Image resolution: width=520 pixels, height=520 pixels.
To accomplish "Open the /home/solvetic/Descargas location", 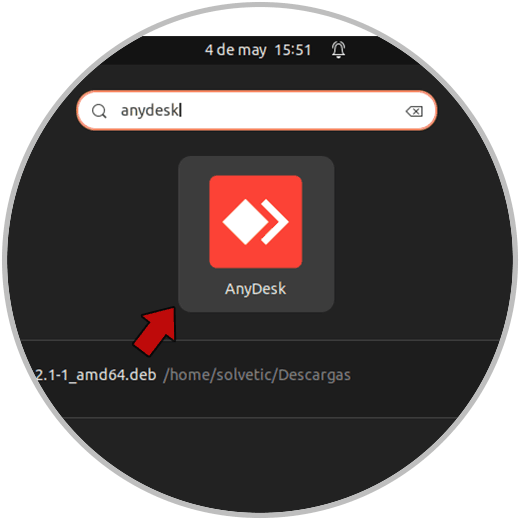I will pyautogui.click(x=257, y=375).
